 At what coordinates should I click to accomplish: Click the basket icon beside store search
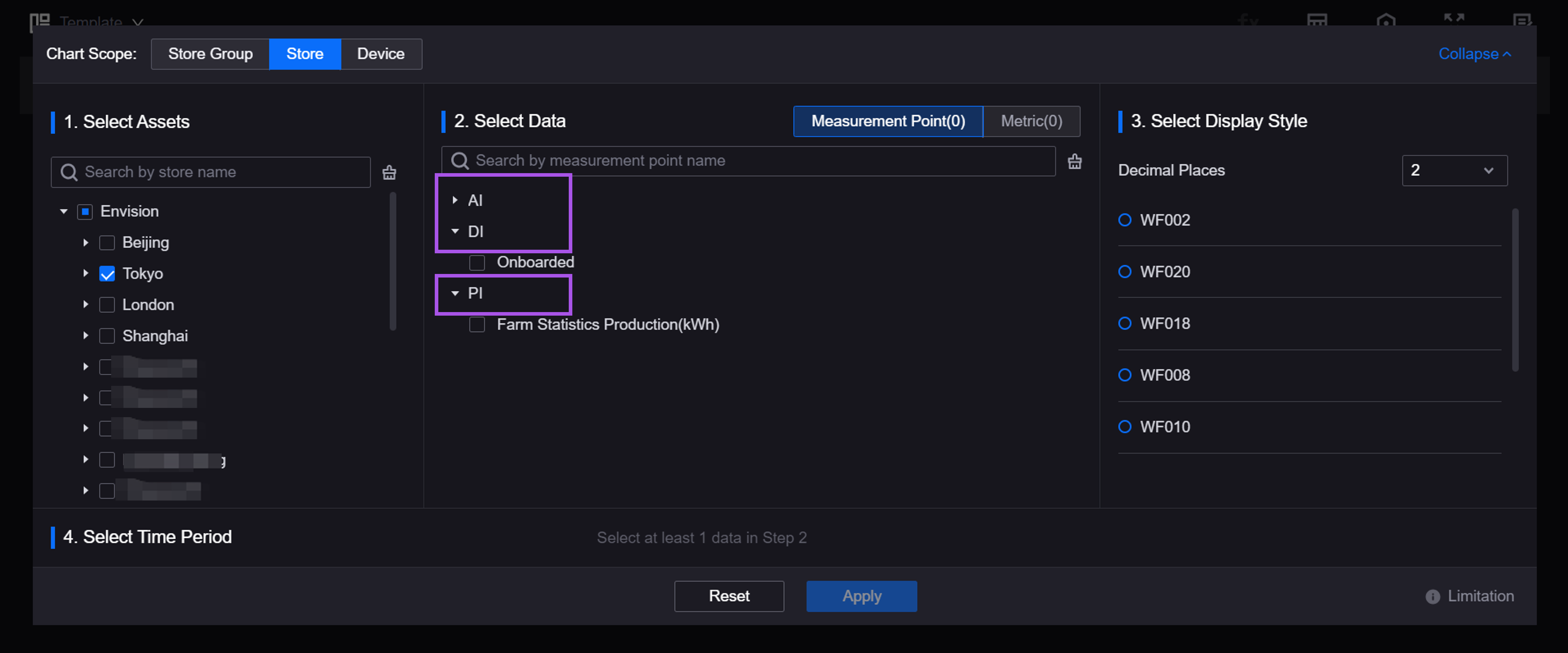389,173
